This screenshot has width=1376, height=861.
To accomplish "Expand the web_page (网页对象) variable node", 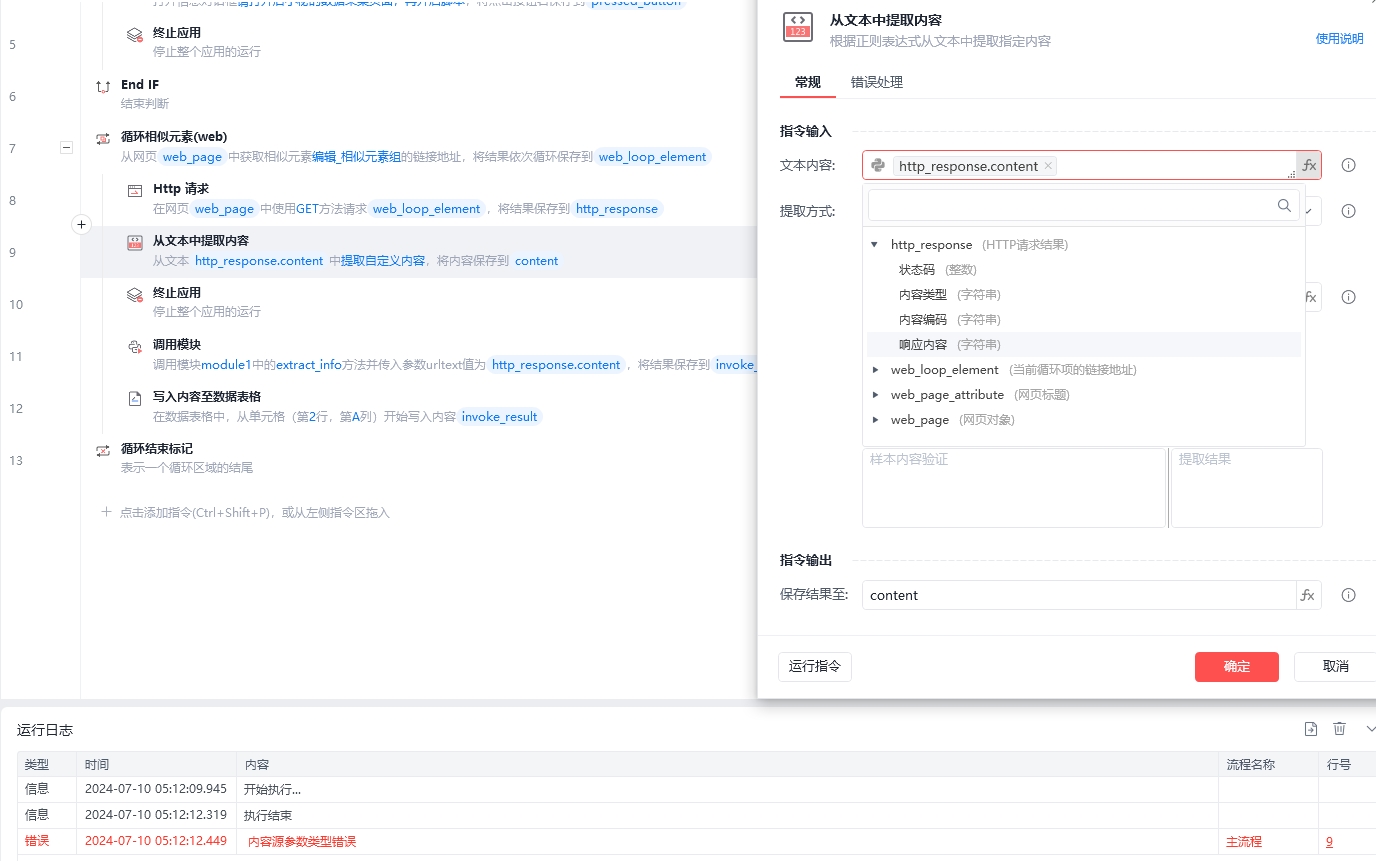I will (876, 420).
